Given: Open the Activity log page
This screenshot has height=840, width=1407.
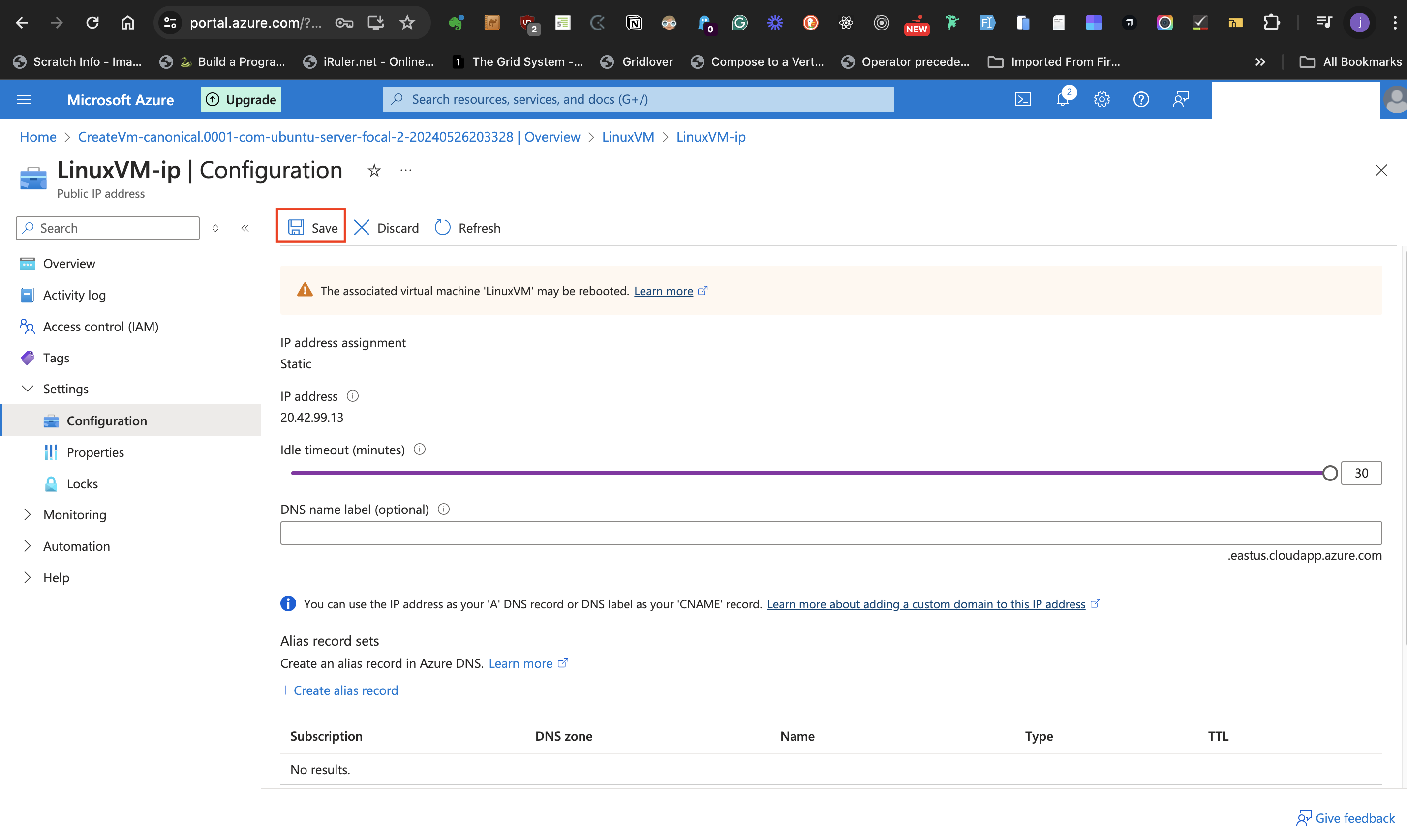Looking at the screenshot, I should coord(74,295).
